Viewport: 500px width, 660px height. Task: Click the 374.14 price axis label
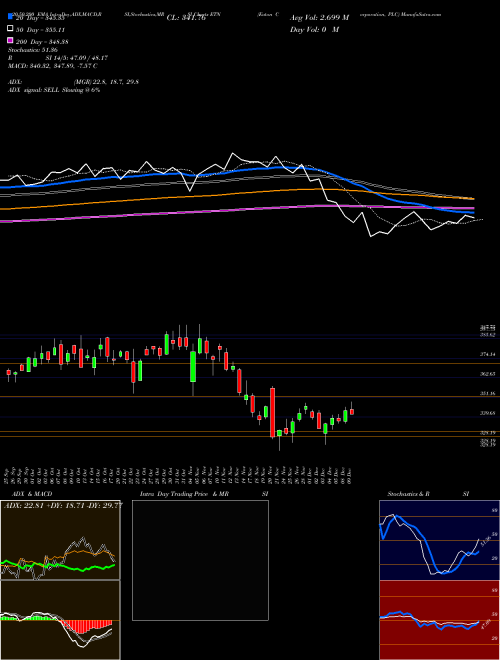[x=488, y=354]
